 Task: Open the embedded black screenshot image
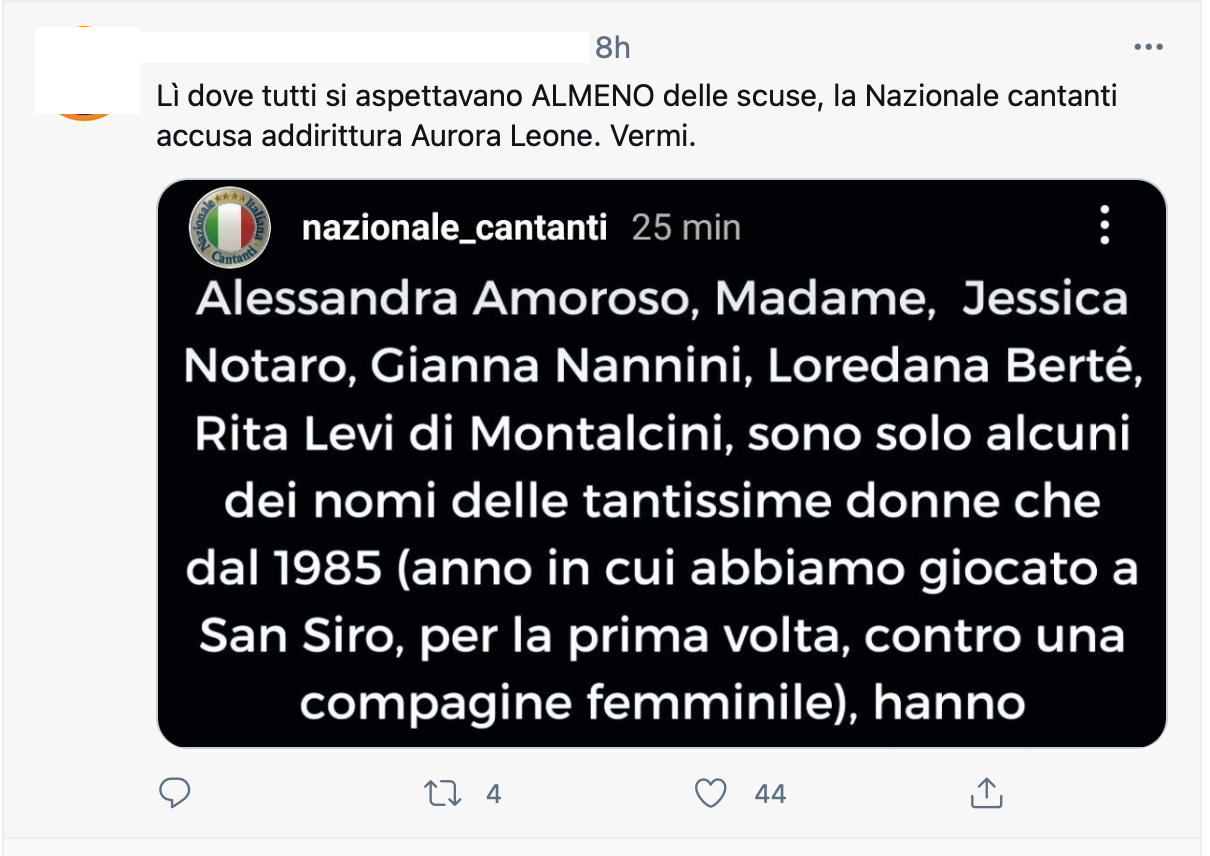pyautogui.click(x=662, y=500)
